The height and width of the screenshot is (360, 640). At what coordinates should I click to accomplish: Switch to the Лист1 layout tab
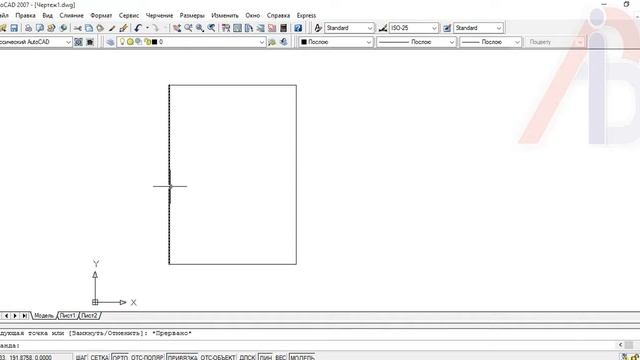pos(68,316)
